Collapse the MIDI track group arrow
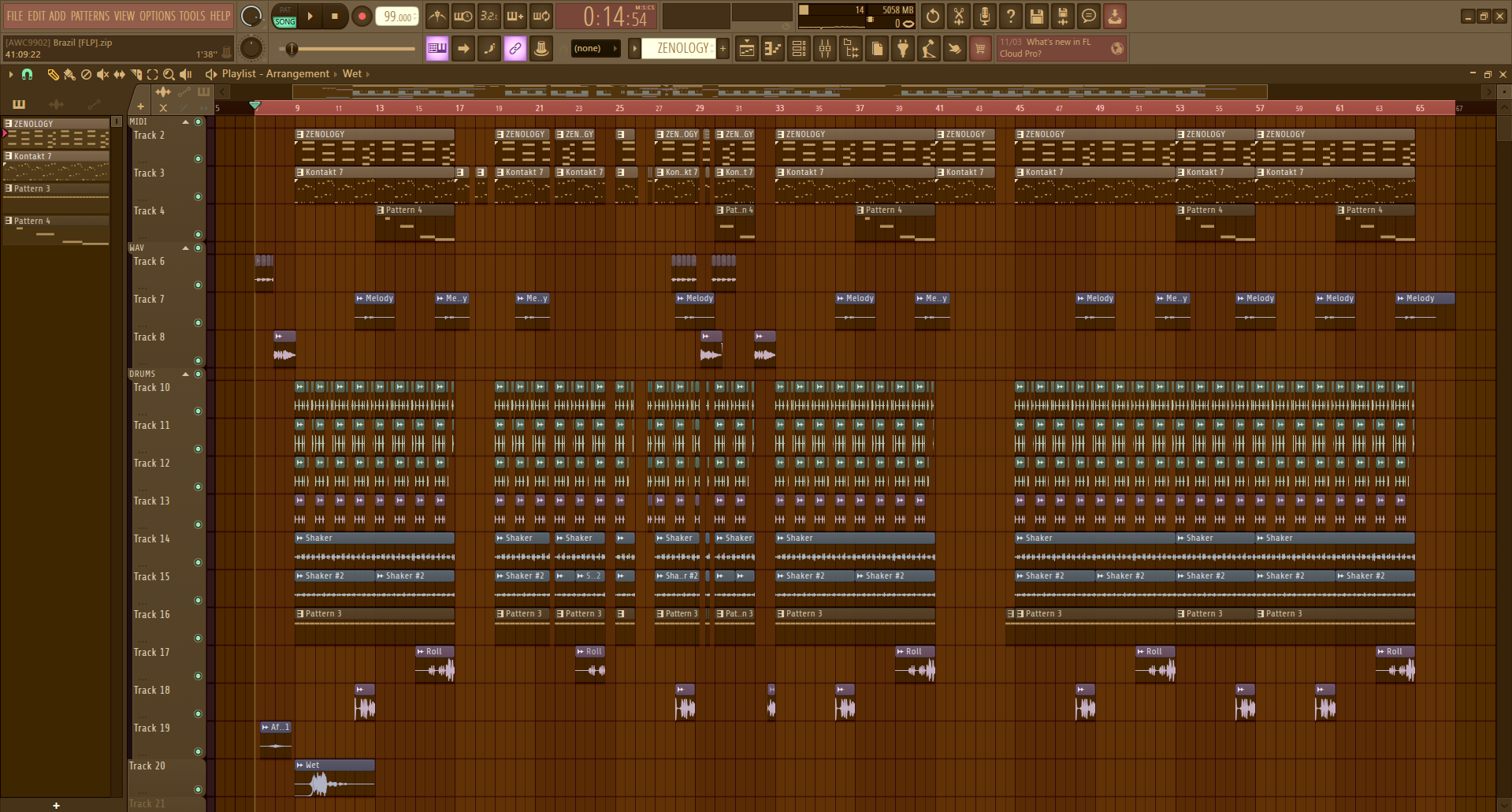This screenshot has height=812, width=1512. tap(186, 122)
